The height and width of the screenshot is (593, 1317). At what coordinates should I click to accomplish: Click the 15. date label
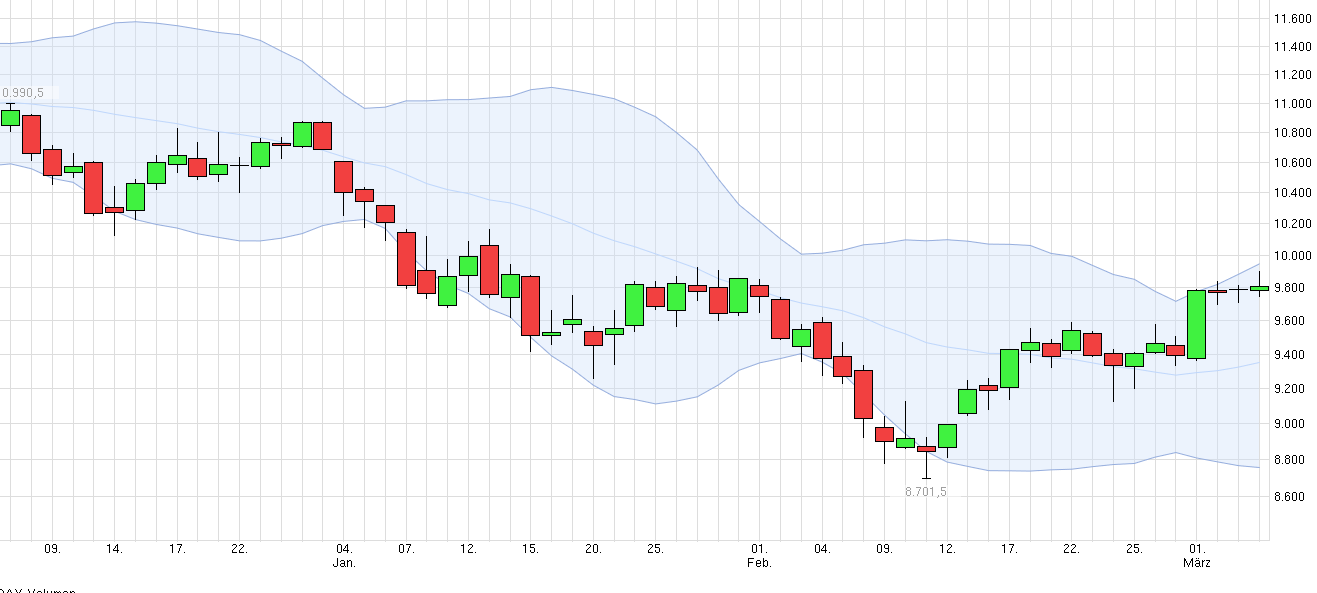(x=531, y=549)
